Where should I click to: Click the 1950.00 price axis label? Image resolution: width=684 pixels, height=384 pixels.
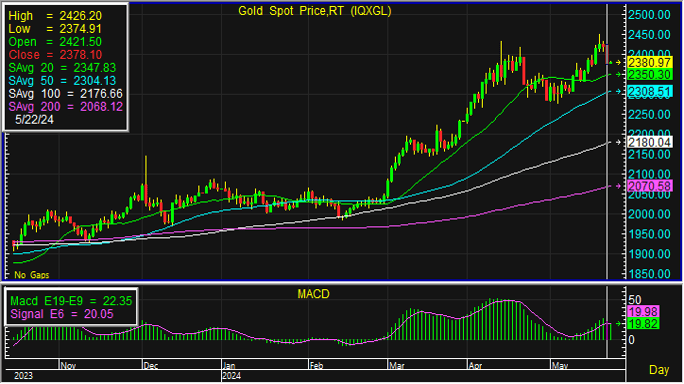[649, 234]
